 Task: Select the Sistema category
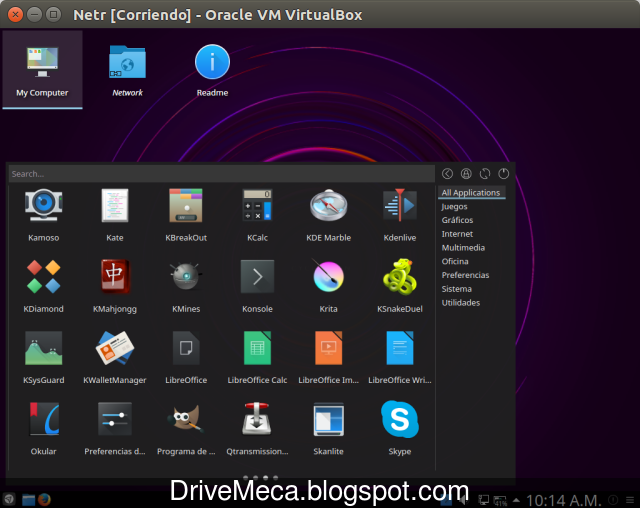456,289
